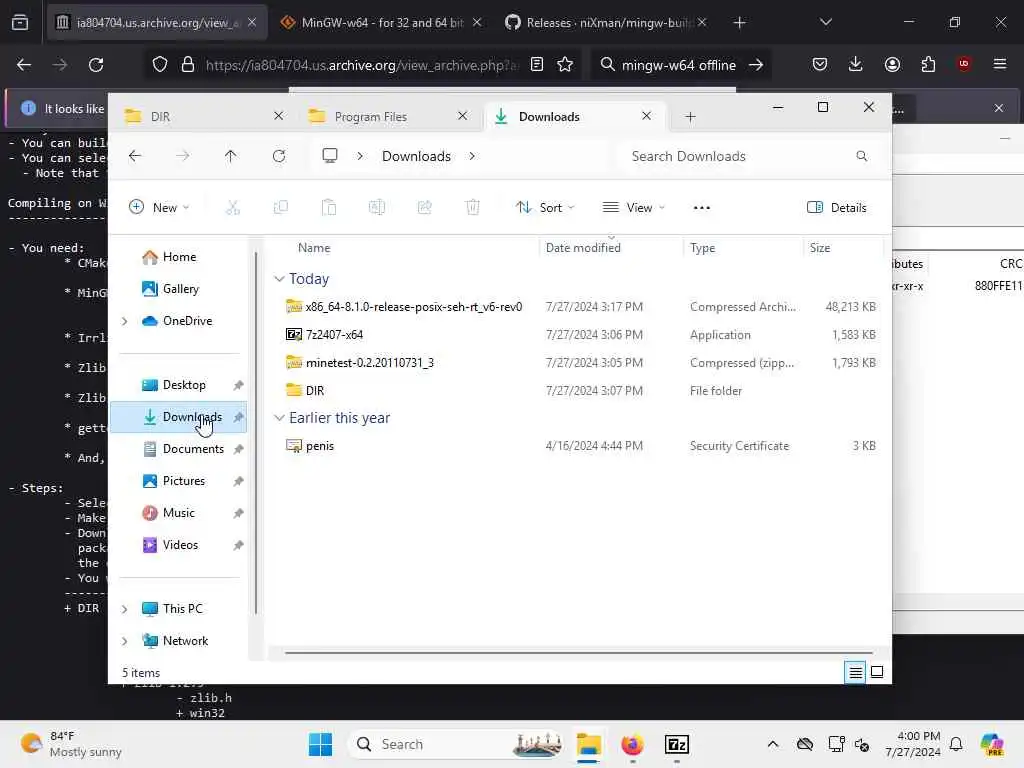The width and height of the screenshot is (1024, 768).
Task: Open File Explorer from the taskbar
Action: click(588, 744)
